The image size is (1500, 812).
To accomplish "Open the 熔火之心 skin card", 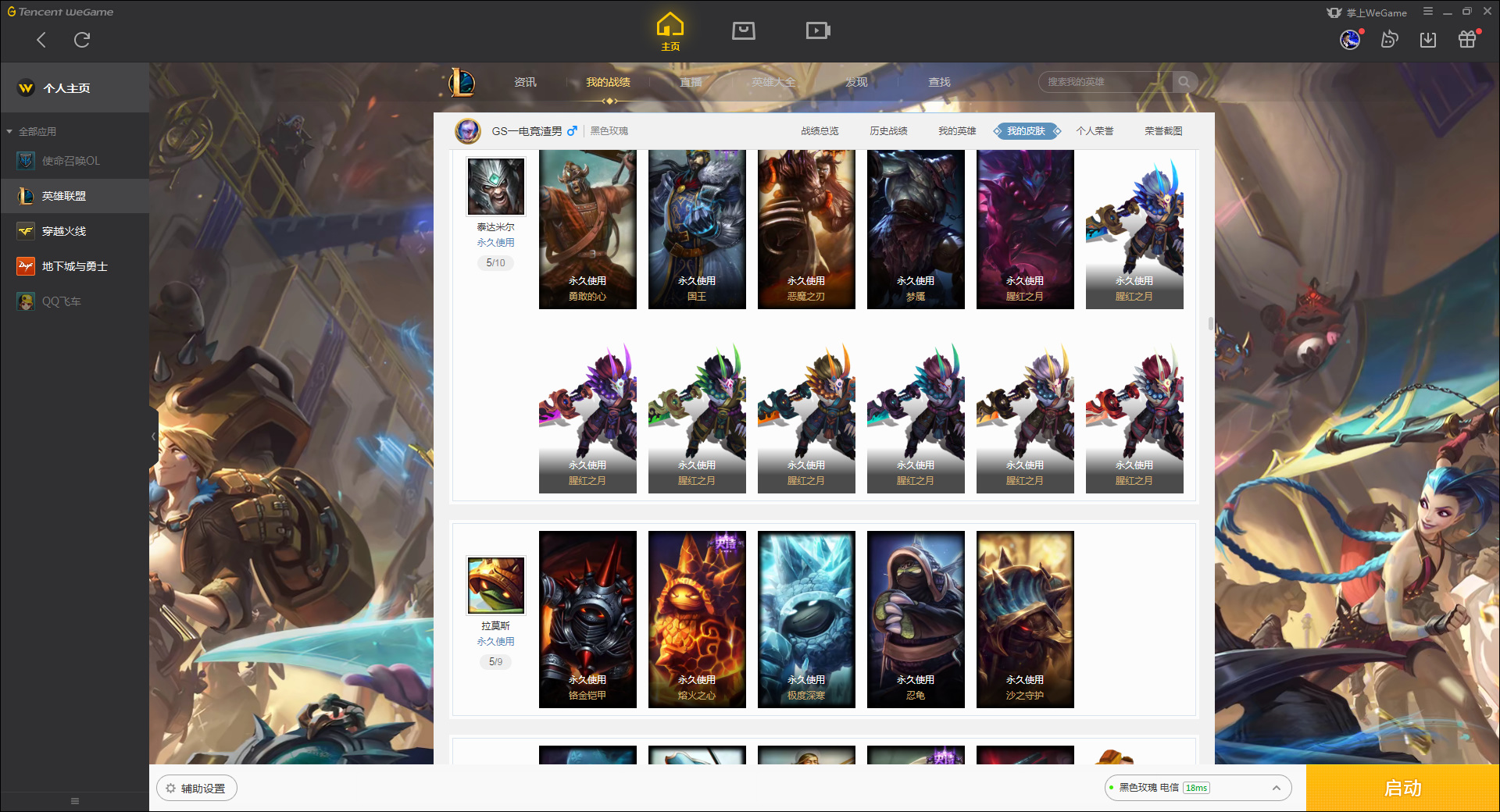I will 697,619.
